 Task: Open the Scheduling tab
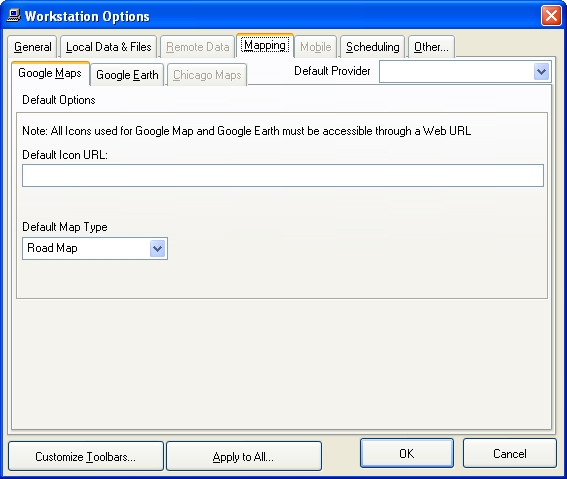372,47
